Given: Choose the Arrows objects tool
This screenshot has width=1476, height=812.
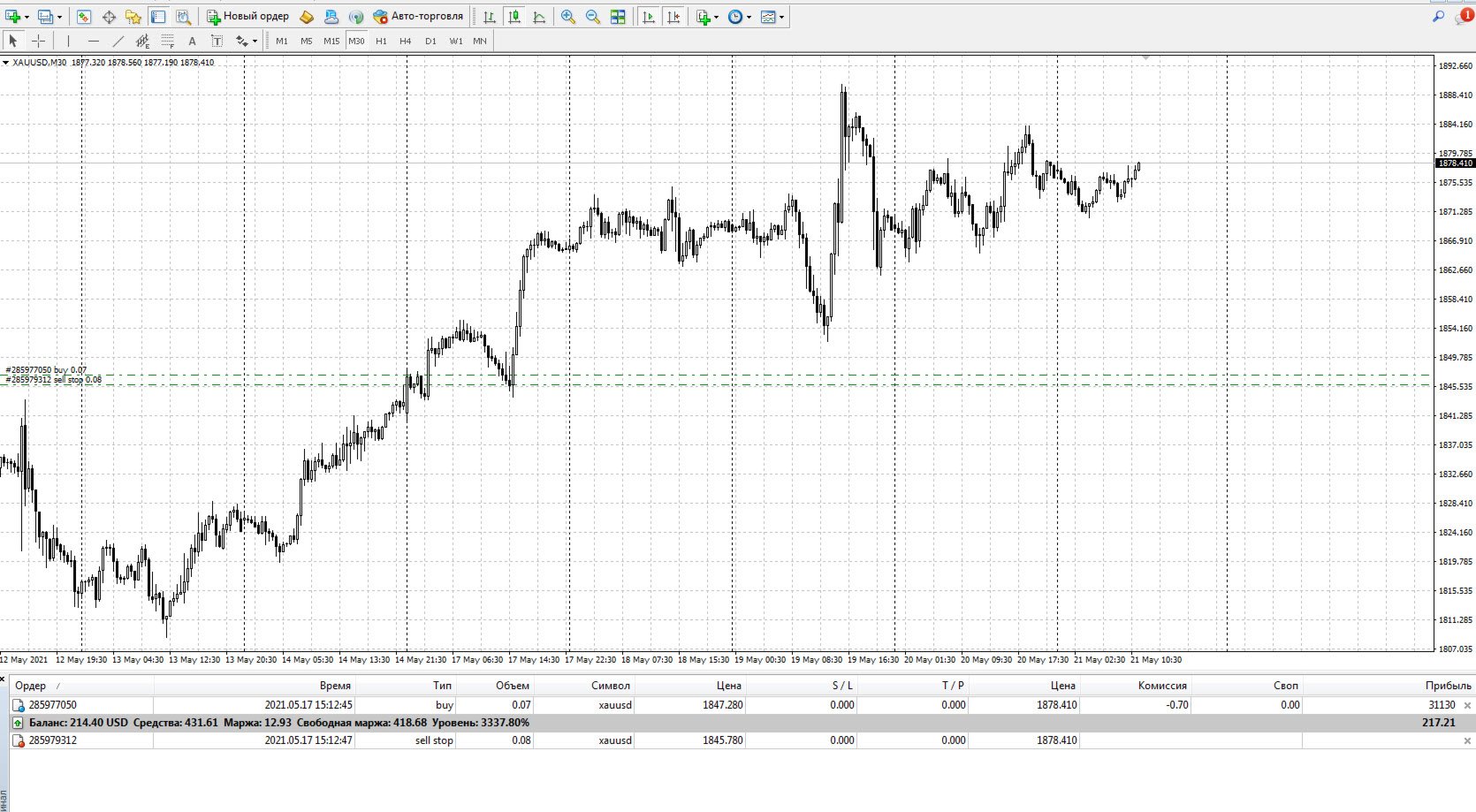Looking at the screenshot, I should [241, 41].
